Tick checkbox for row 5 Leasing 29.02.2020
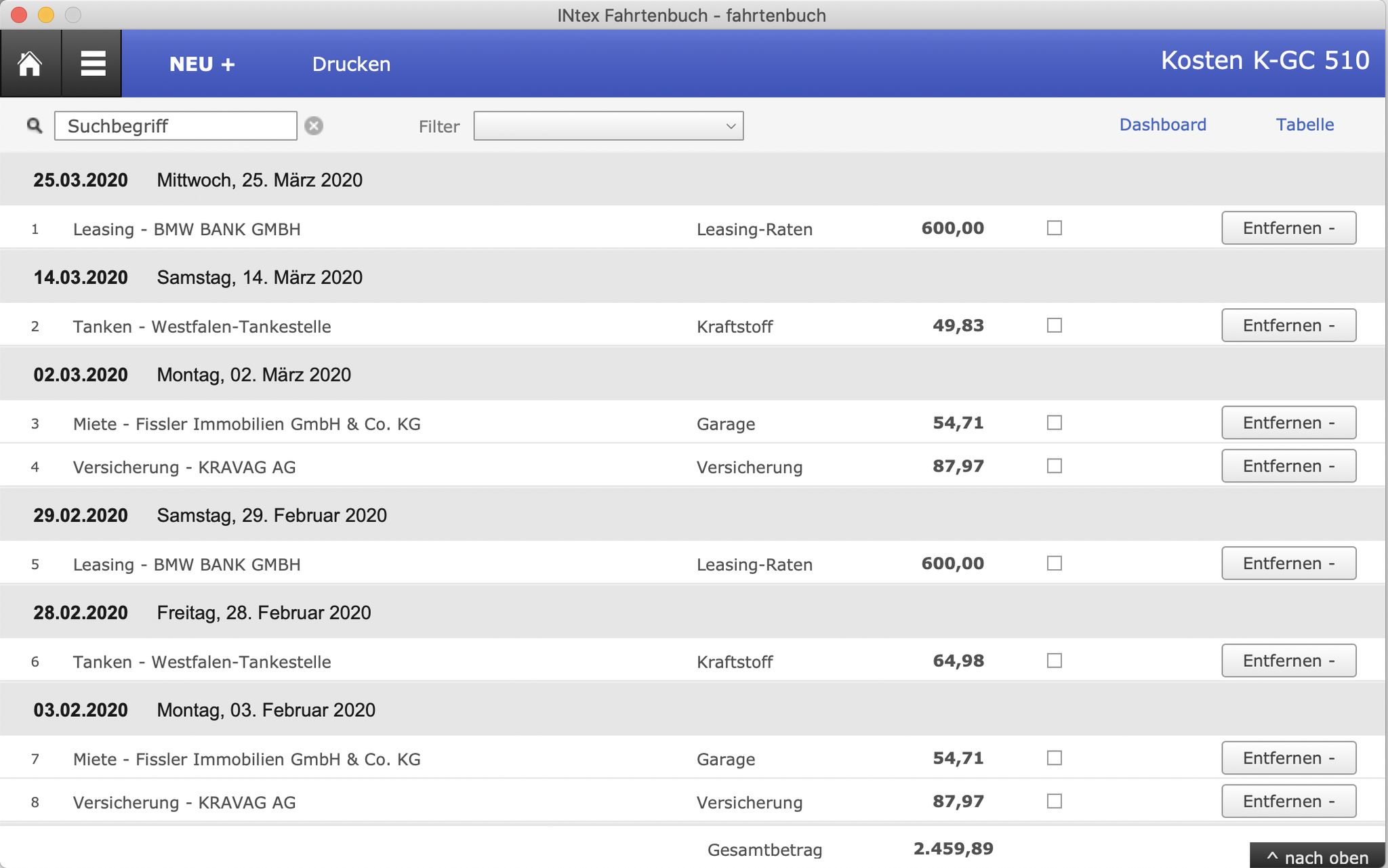Image resolution: width=1388 pixels, height=868 pixels. (x=1054, y=563)
